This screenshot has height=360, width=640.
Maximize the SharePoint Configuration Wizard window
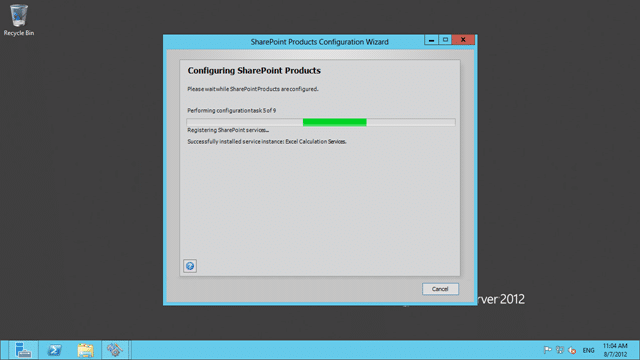tap(445, 40)
